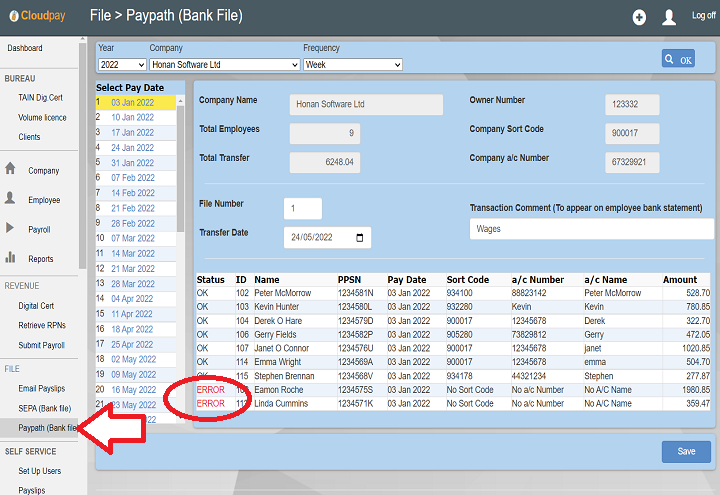Click the Employee person icon in sidebar

click(11, 199)
